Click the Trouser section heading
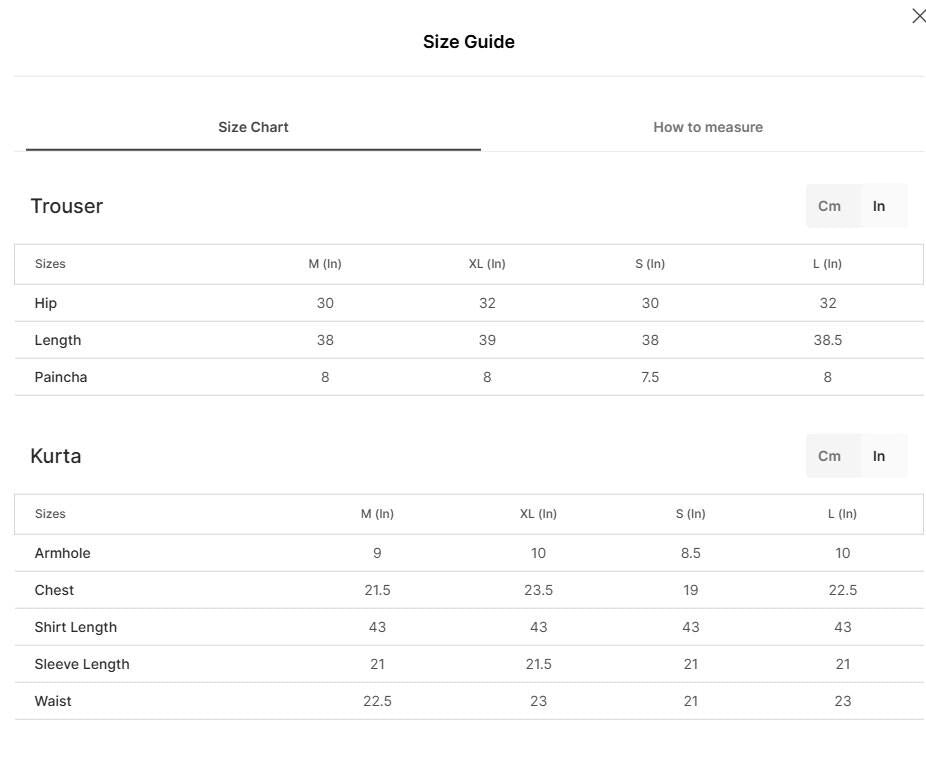Image resolution: width=926 pixels, height=771 pixels. [67, 206]
